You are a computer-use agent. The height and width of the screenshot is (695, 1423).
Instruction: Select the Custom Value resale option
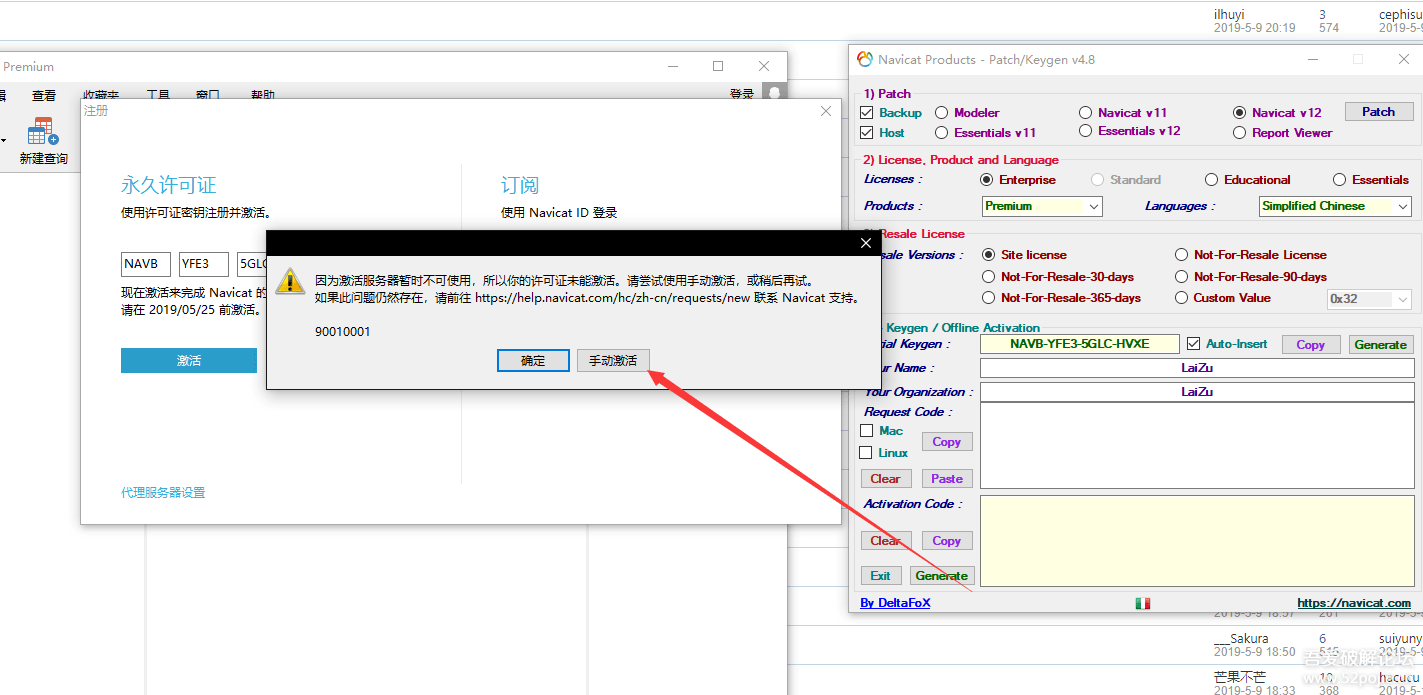pos(1182,298)
